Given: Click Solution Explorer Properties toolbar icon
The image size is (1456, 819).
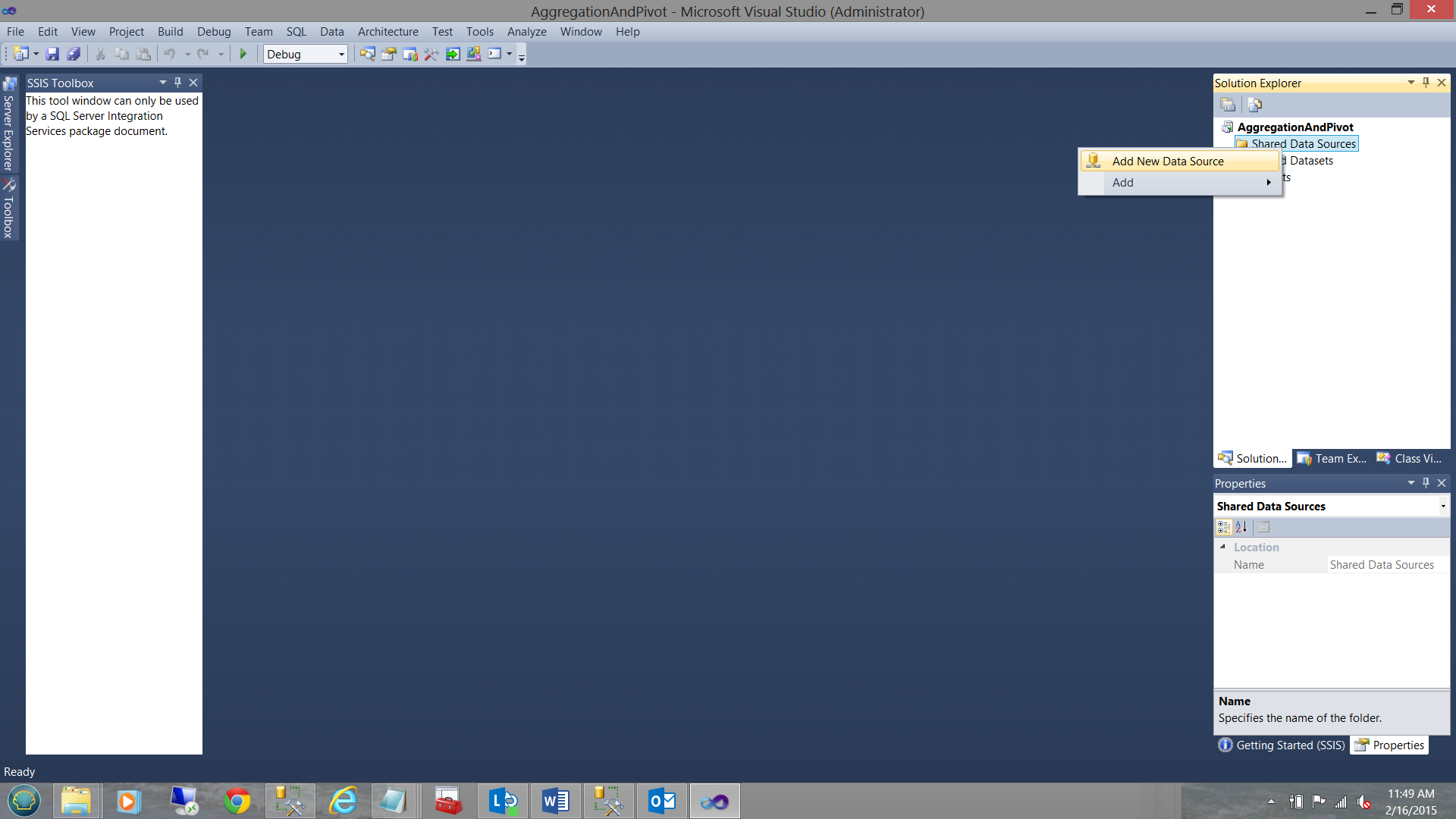Looking at the screenshot, I should tap(1228, 105).
